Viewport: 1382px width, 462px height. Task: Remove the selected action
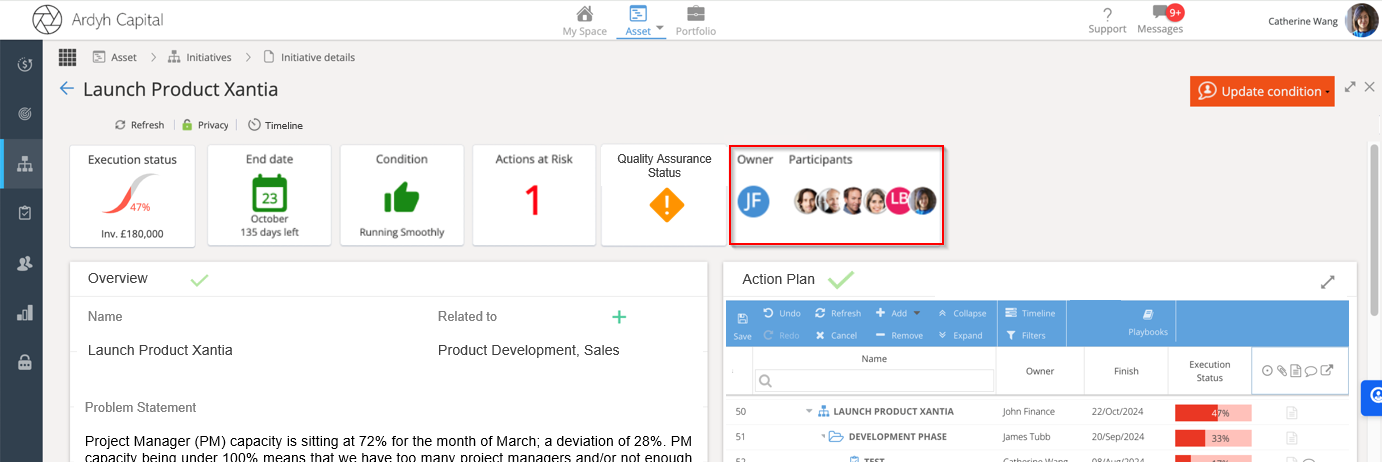[899, 335]
